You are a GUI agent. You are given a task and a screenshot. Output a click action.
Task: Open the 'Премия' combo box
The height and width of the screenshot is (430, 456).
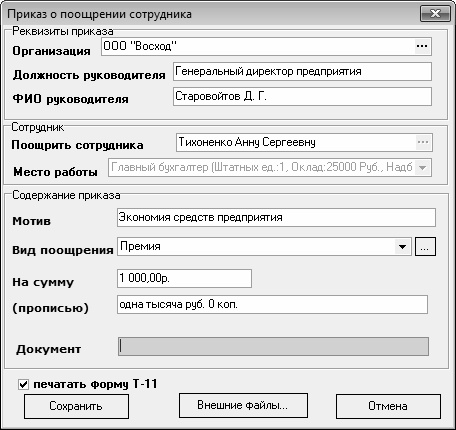tap(264, 247)
